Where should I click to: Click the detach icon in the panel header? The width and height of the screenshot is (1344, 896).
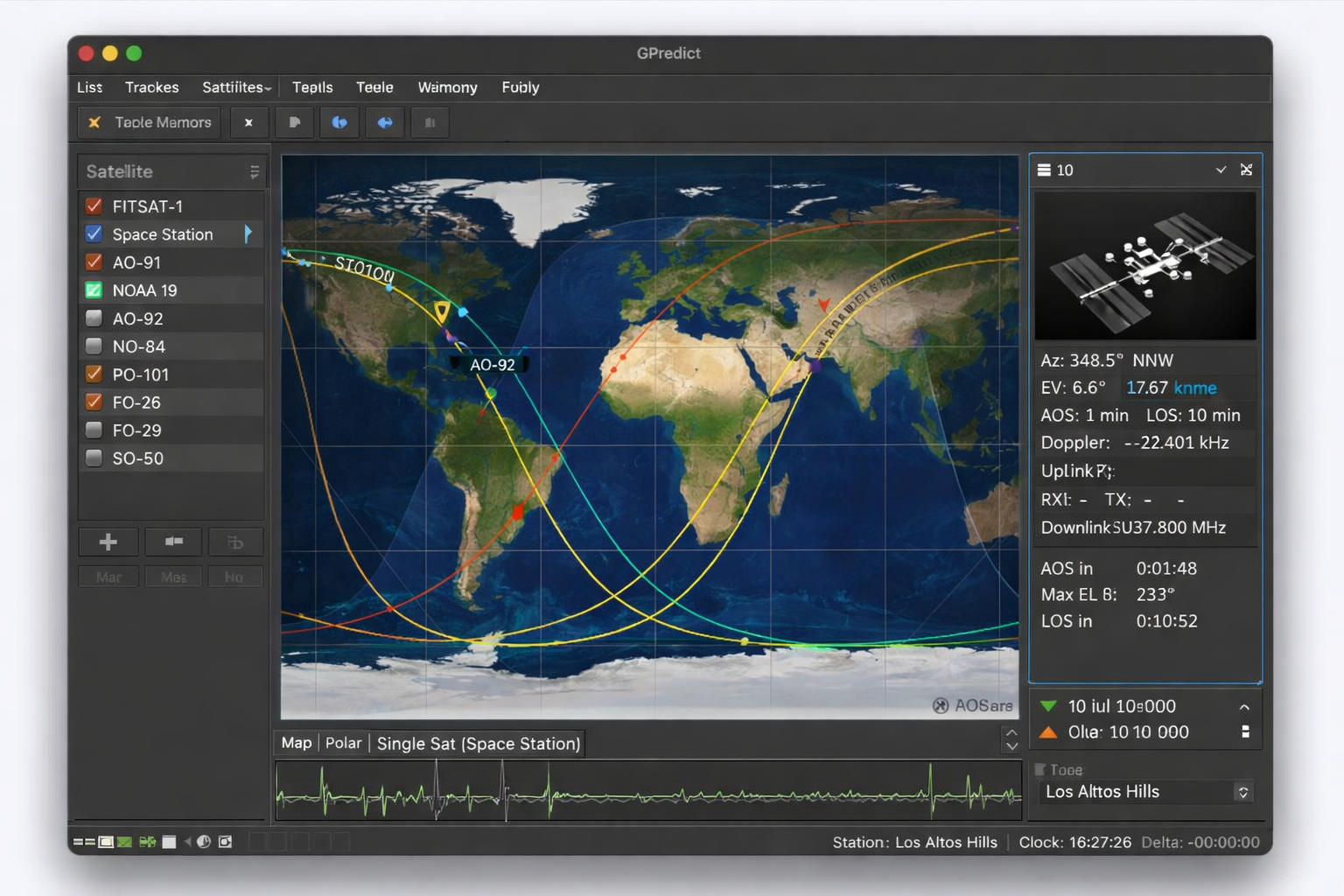[x=1248, y=170]
